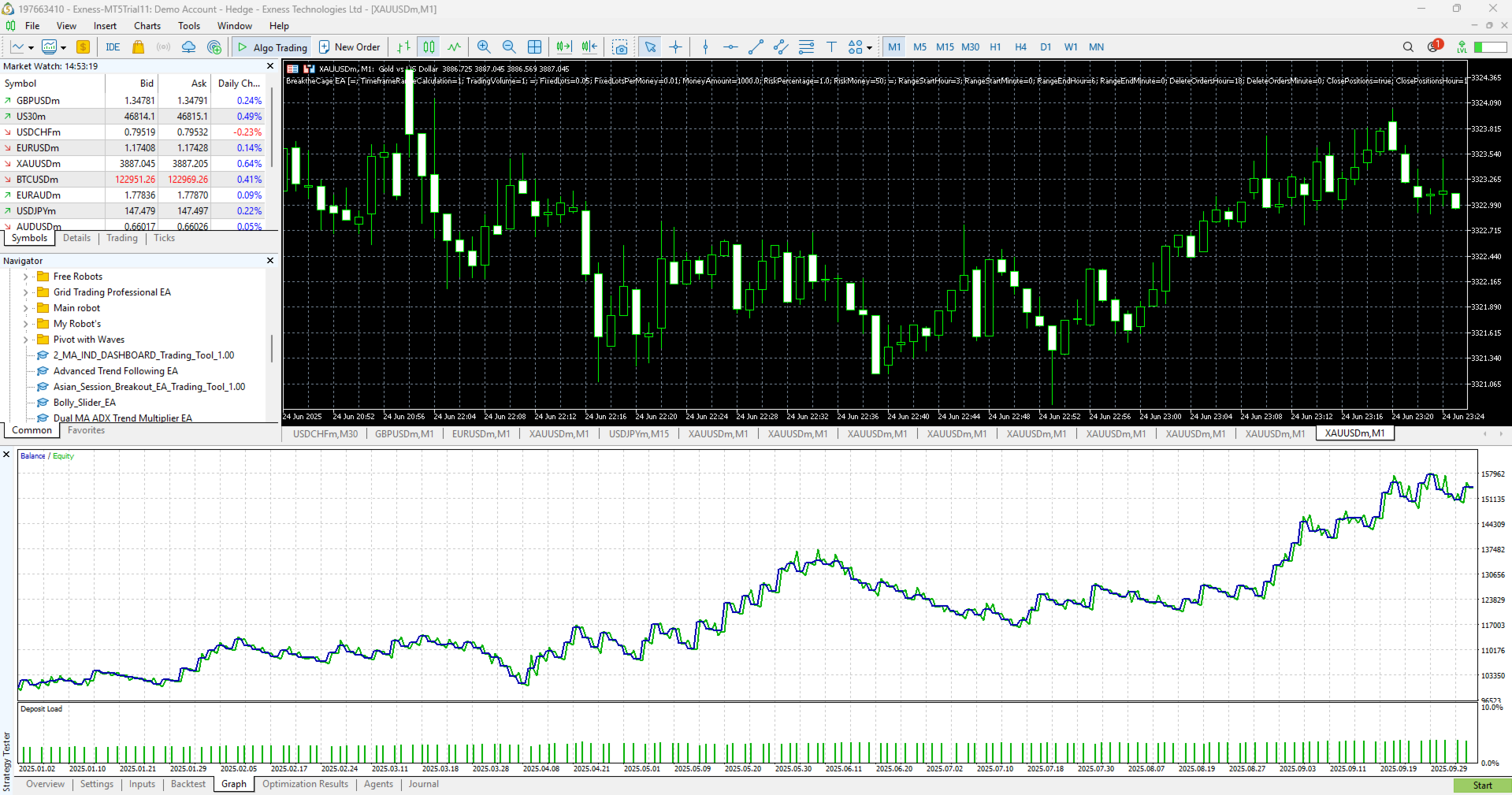Image resolution: width=1512 pixels, height=795 pixels.
Task: Expand the Free Robots folder
Action: pos(25,277)
